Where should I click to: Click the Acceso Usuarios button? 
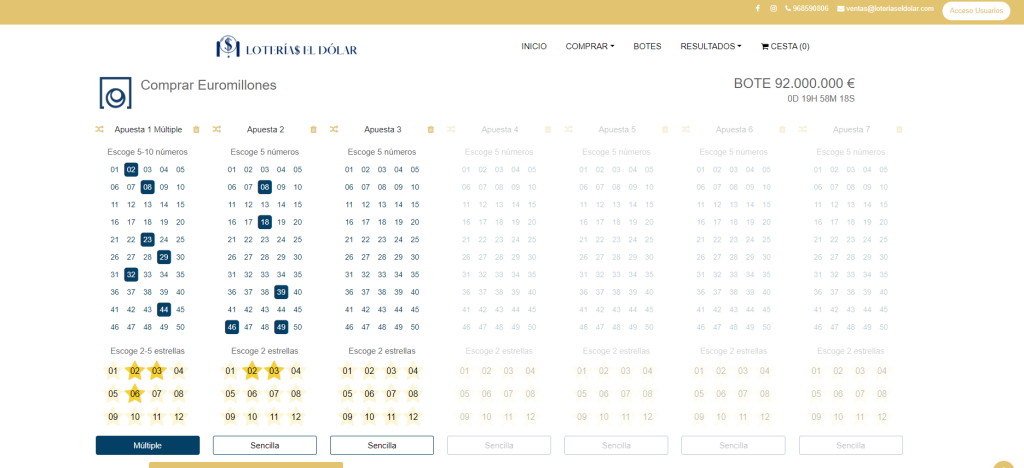(x=976, y=11)
